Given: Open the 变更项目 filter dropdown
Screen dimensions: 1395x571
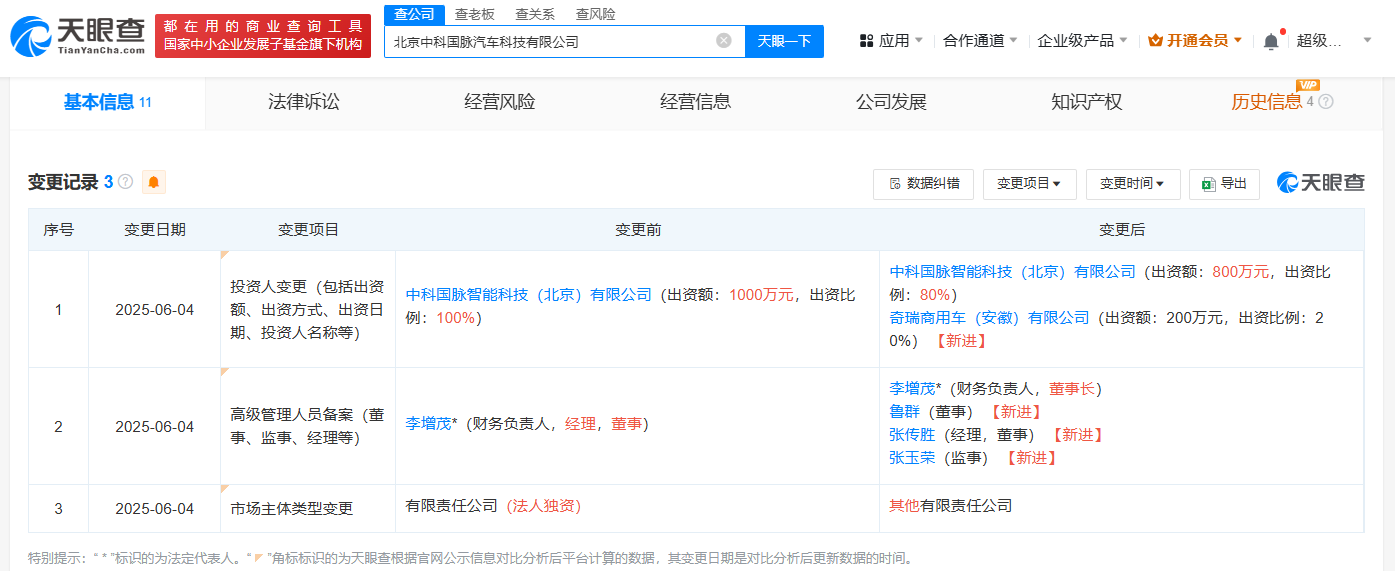Looking at the screenshot, I should click(1029, 184).
